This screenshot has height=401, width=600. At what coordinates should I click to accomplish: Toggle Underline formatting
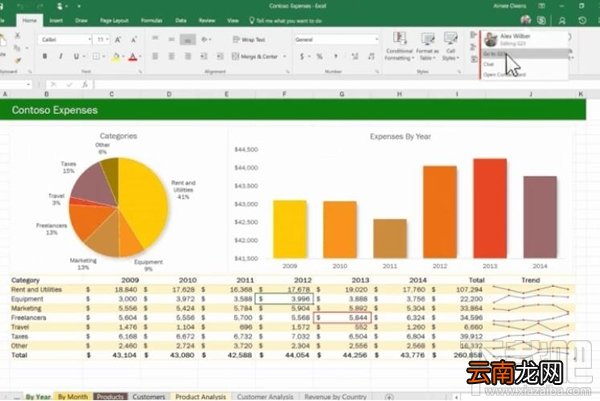click(x=76, y=57)
